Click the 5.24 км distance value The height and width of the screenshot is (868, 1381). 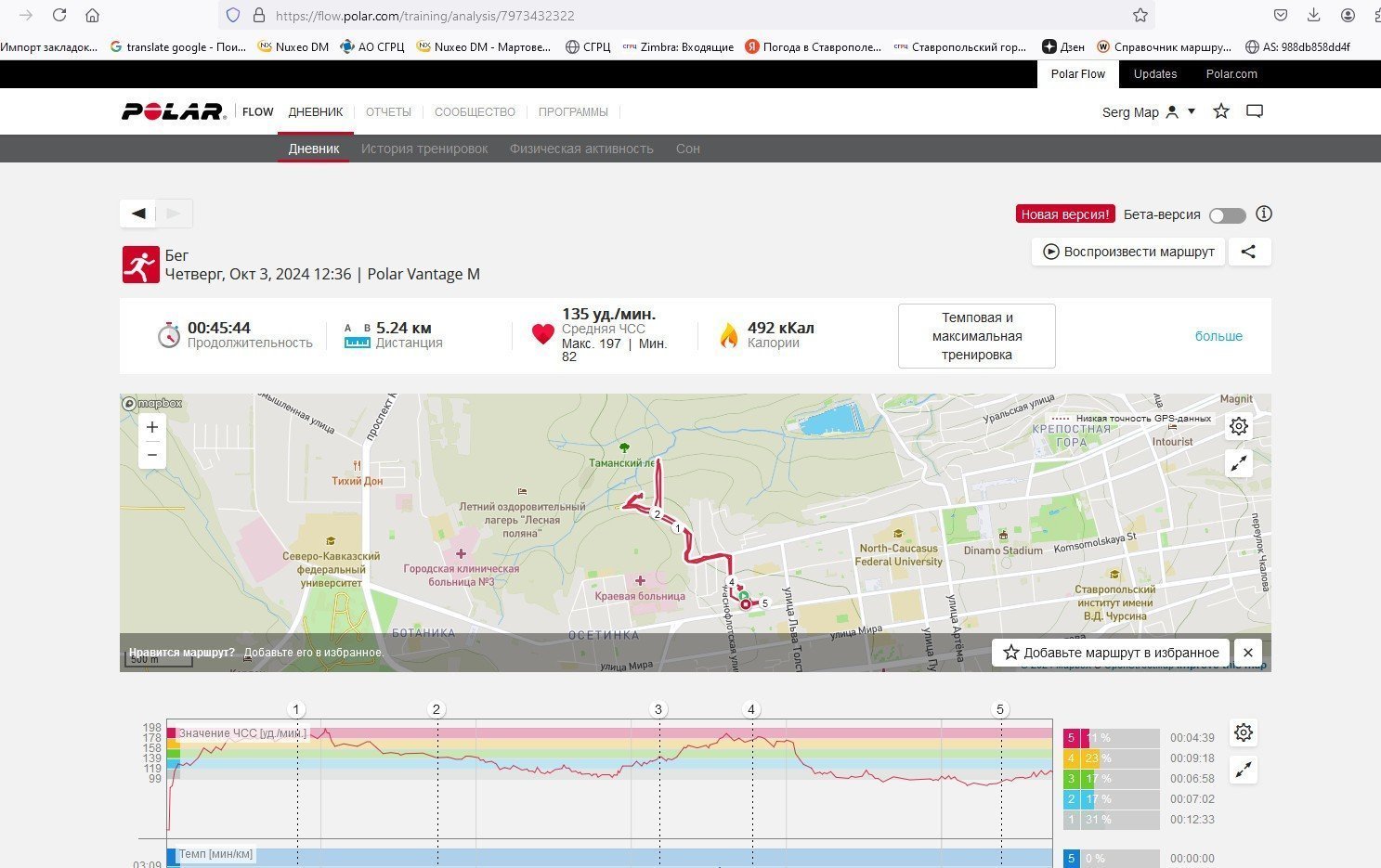(404, 328)
